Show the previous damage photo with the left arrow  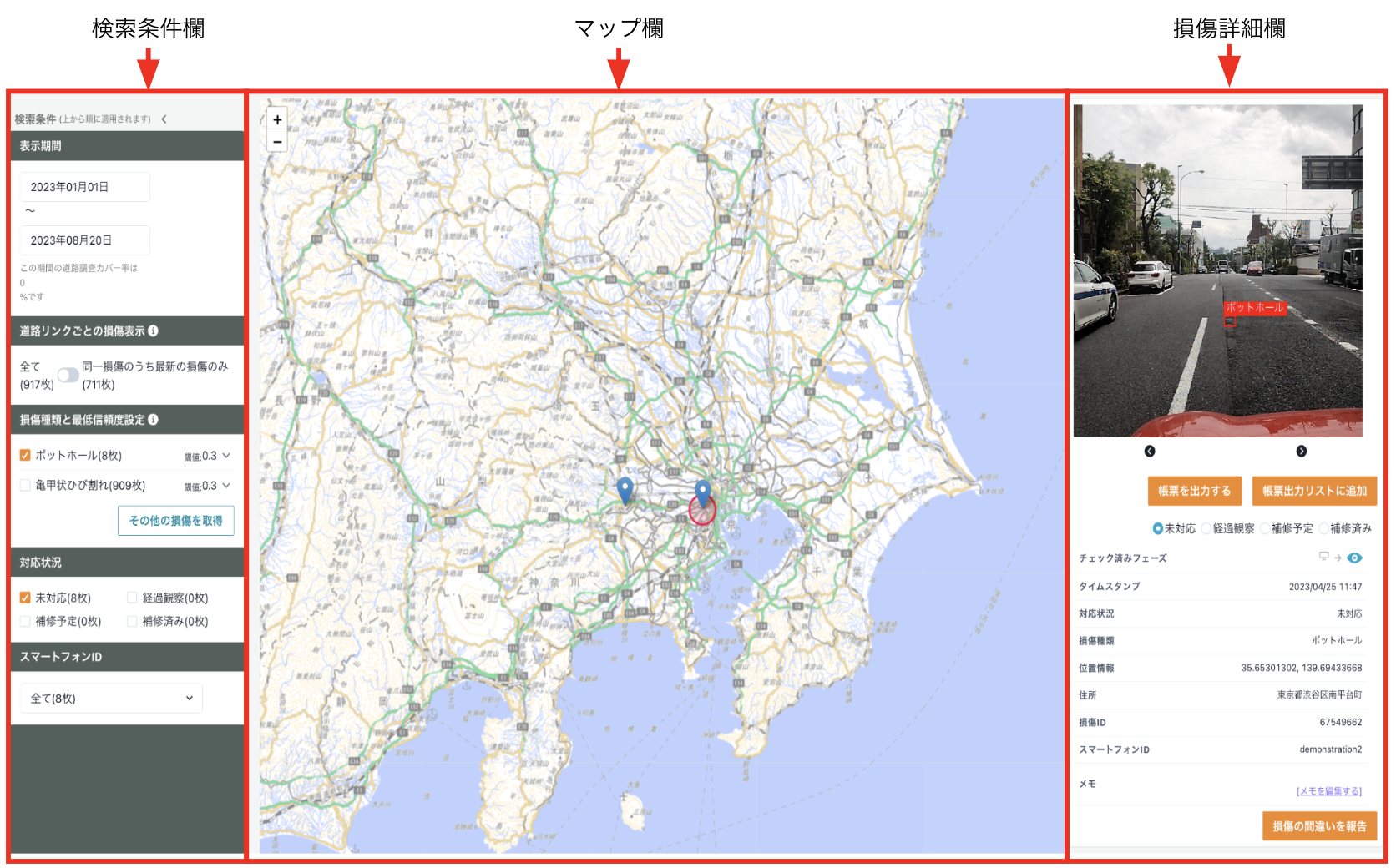click(1150, 450)
